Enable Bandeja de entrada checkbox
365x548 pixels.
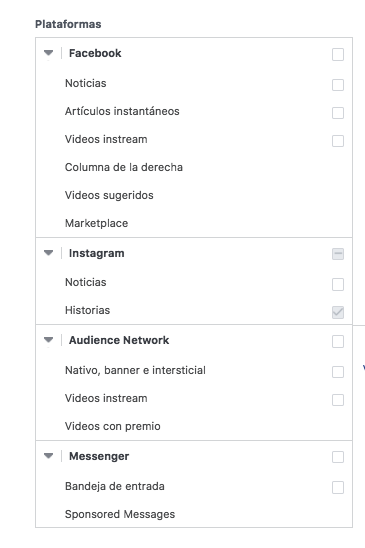(338, 487)
